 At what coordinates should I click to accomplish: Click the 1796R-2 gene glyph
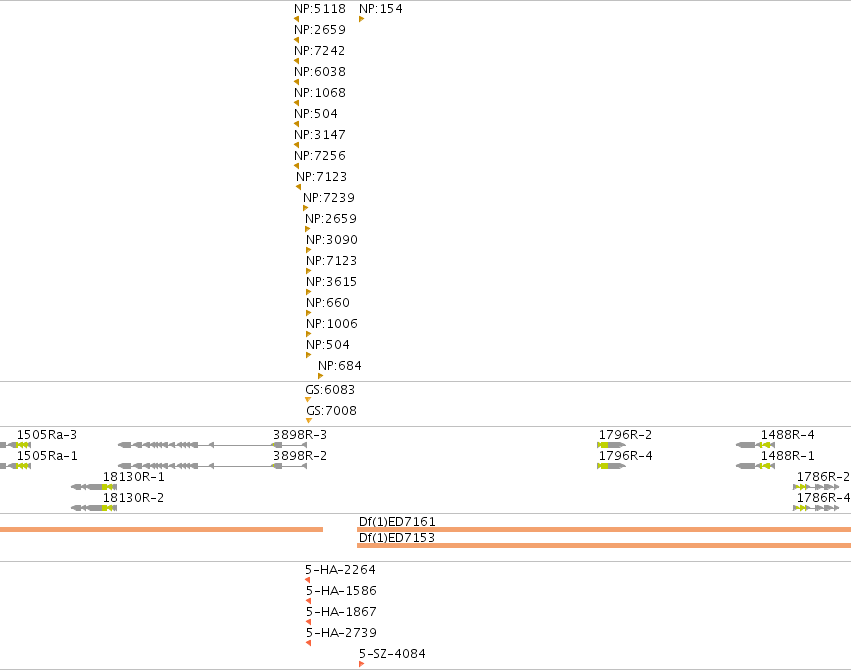(x=611, y=445)
